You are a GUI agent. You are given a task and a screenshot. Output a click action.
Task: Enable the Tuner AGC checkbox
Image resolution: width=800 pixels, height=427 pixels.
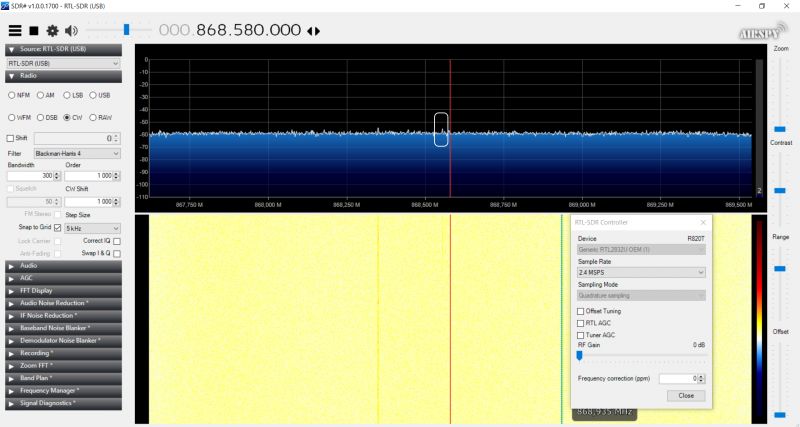581,336
